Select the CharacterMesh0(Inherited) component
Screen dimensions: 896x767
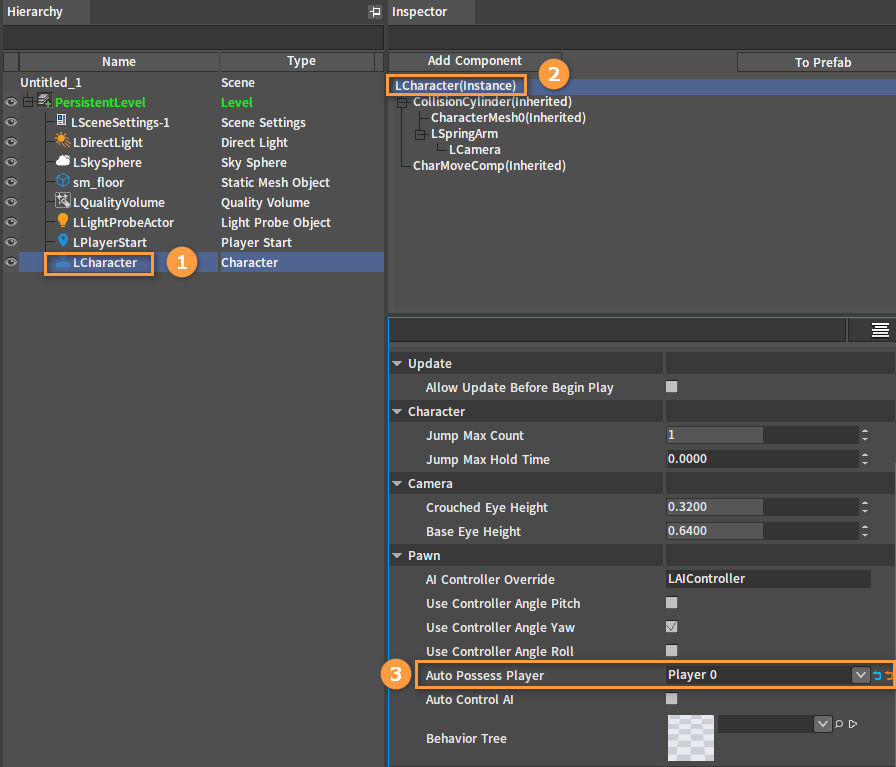[x=509, y=118]
